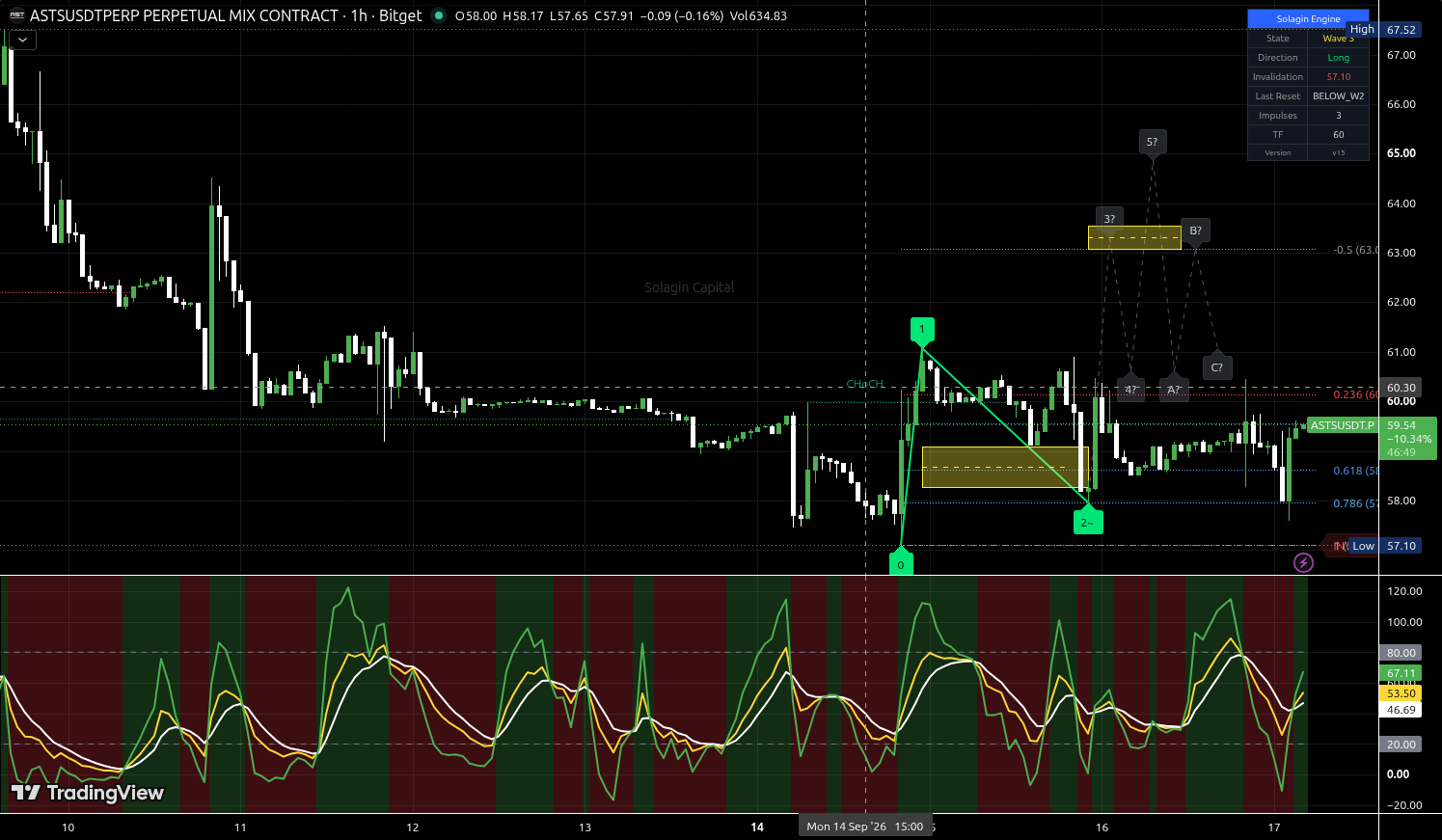The image size is (1442, 840).
Task: Click the green market status dot
Action: click(x=439, y=15)
